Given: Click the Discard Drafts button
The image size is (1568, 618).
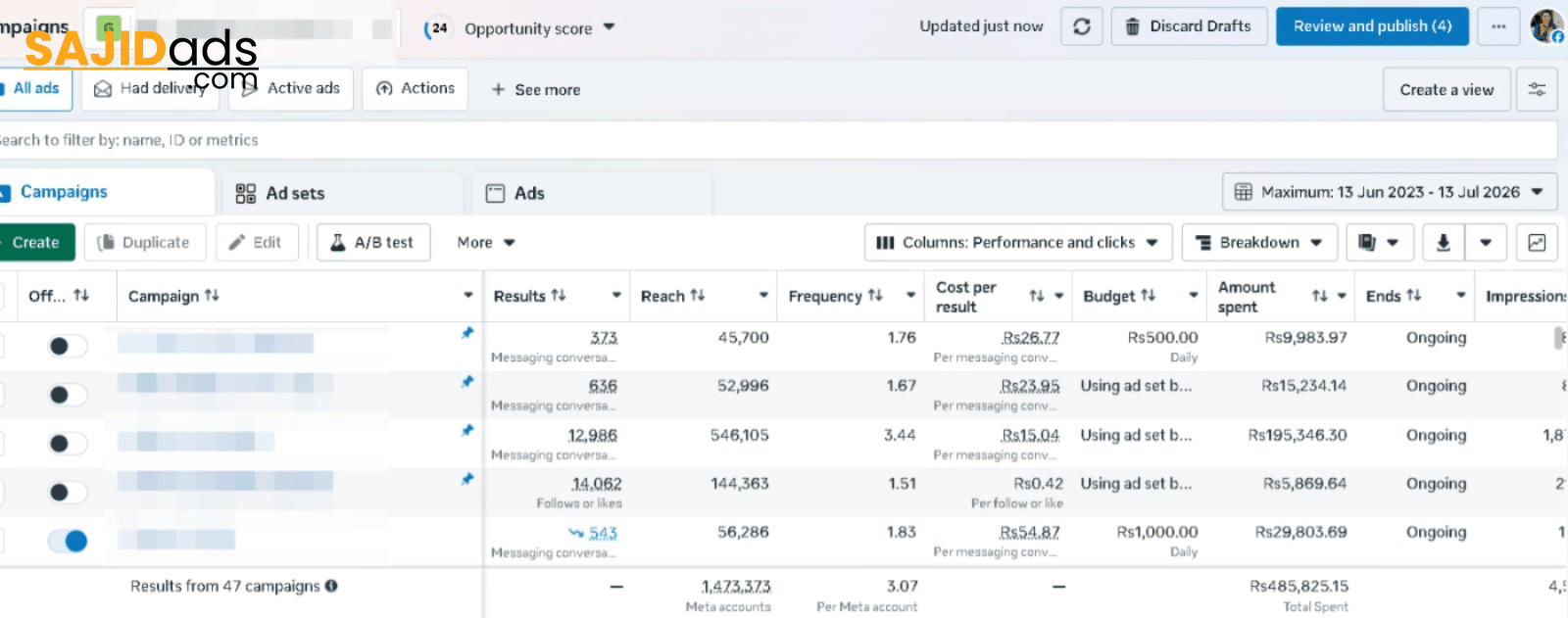Looking at the screenshot, I should click(x=1189, y=26).
